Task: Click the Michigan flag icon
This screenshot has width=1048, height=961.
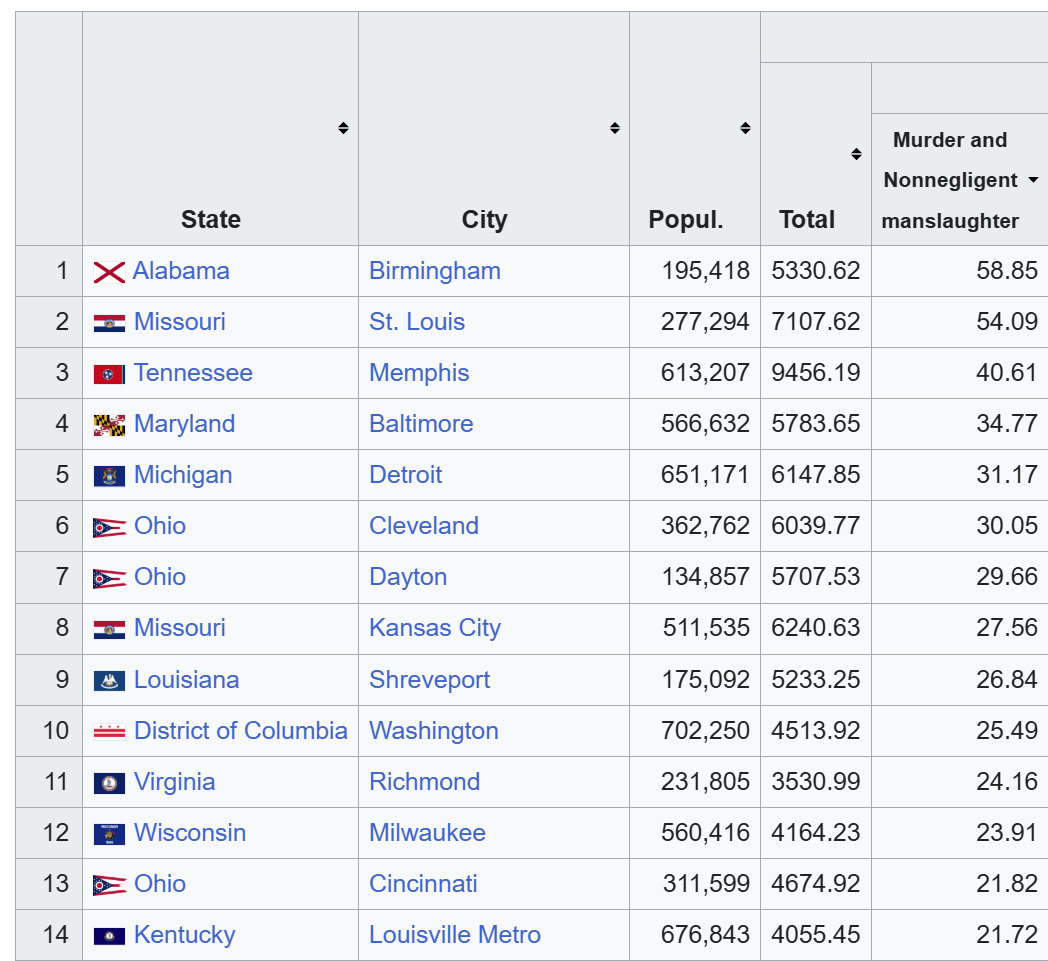Action: click(109, 476)
